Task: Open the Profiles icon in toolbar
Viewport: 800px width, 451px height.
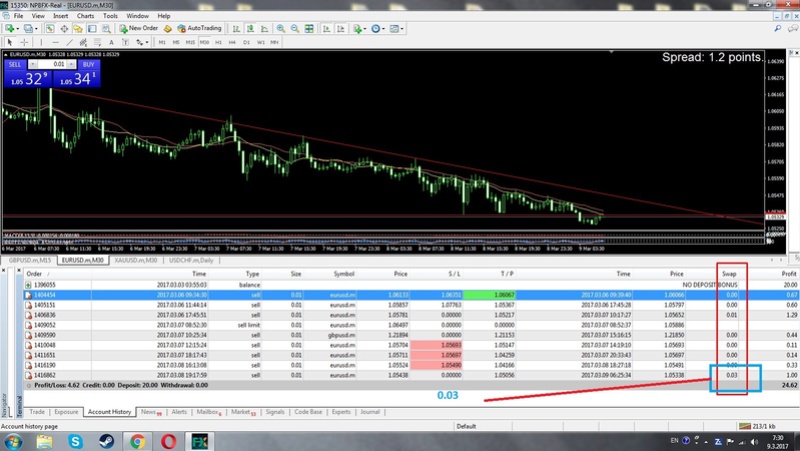Action: 30,29
